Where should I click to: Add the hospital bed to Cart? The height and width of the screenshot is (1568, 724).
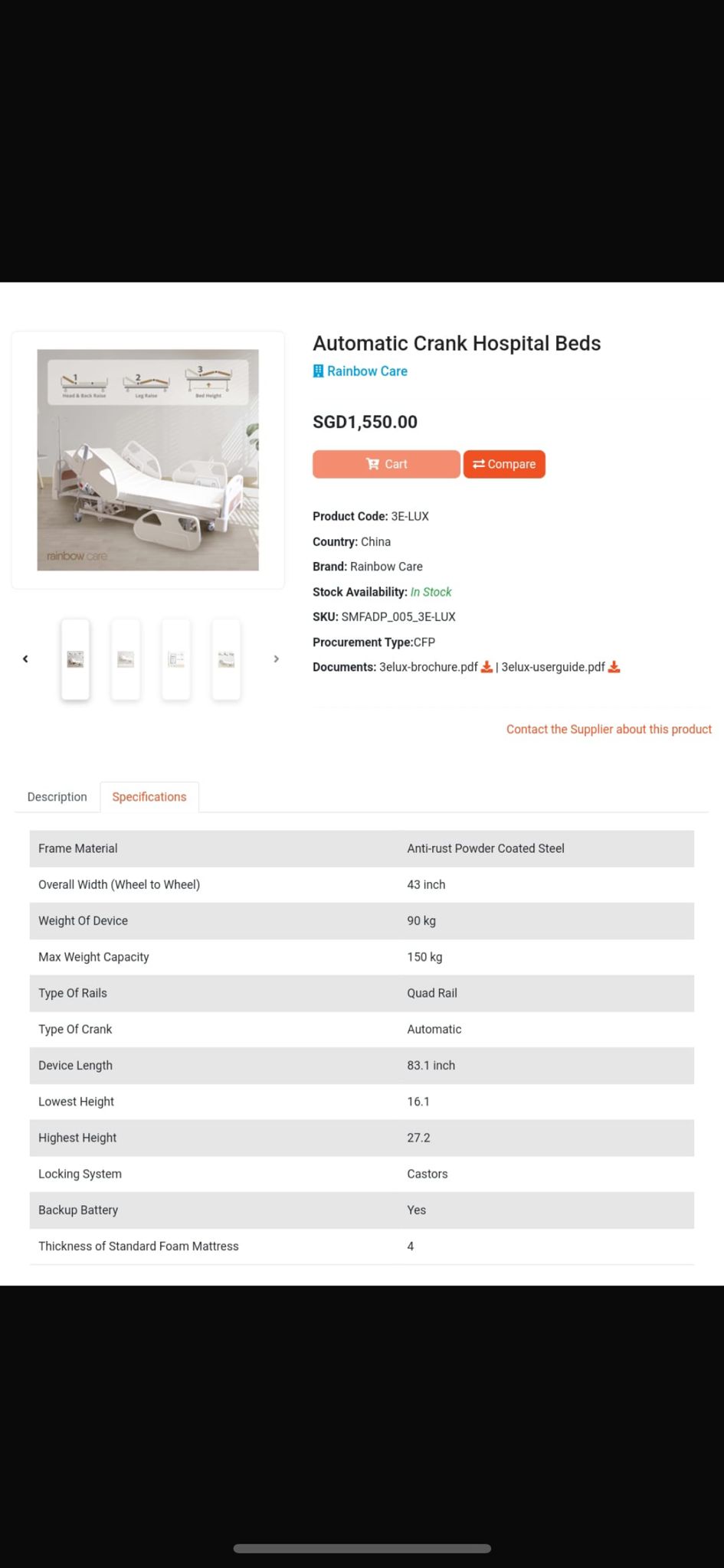[x=386, y=464]
